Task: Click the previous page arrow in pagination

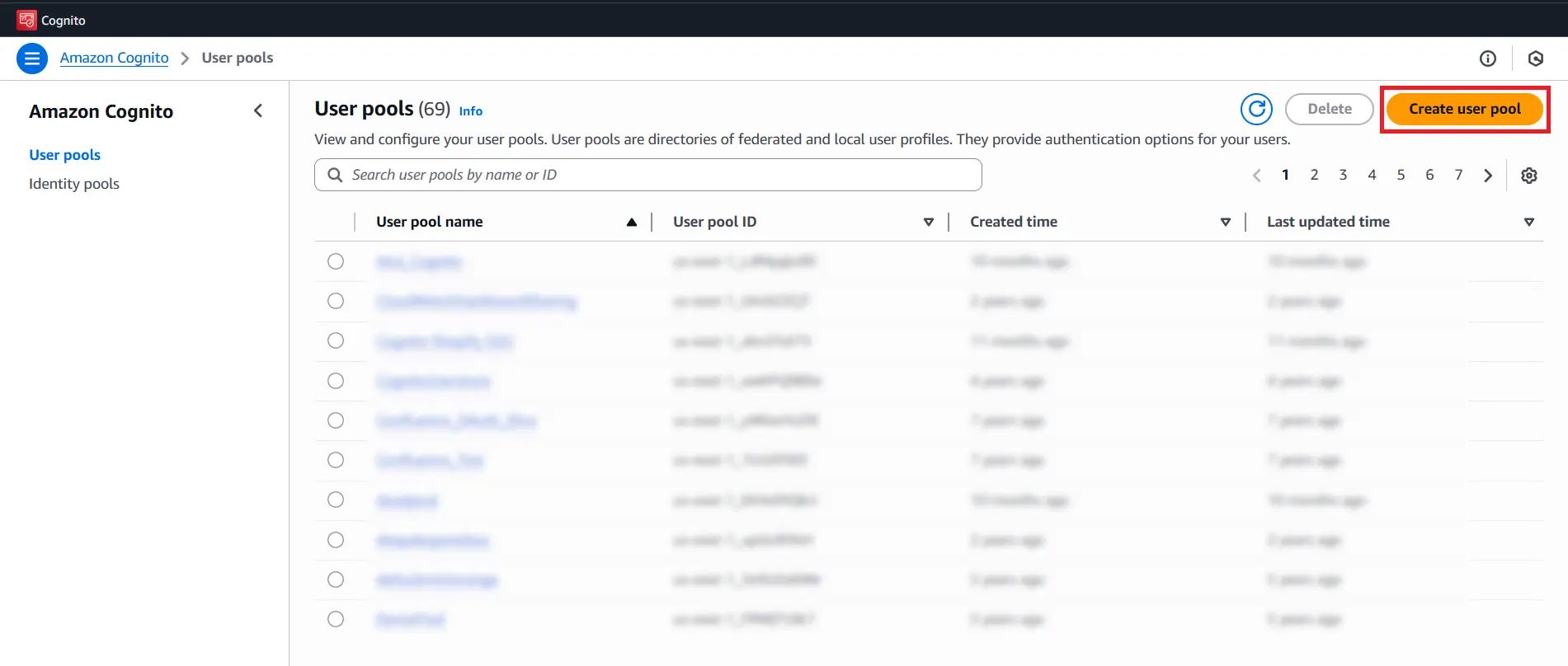Action: click(1257, 176)
